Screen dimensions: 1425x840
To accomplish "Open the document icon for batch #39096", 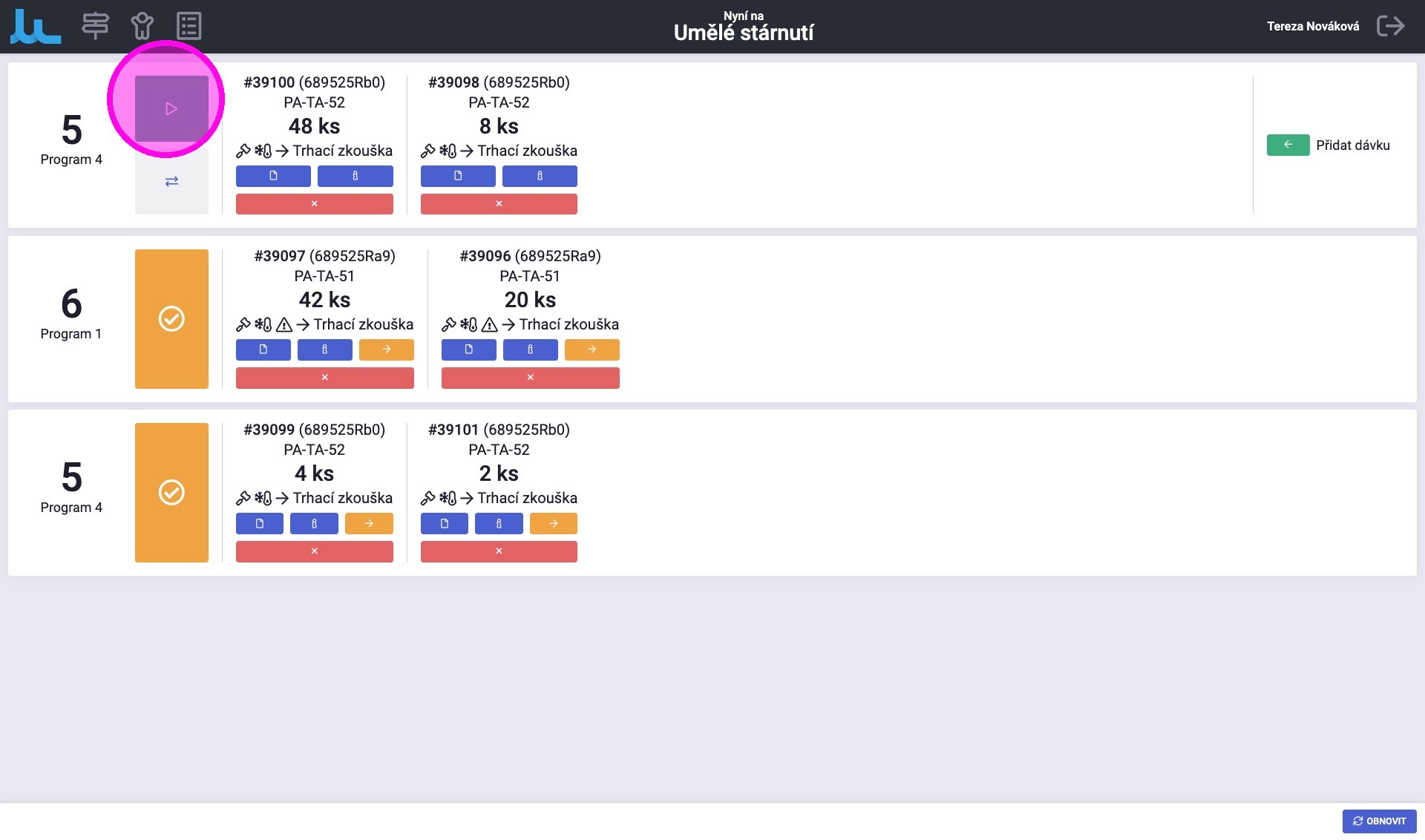I will 468,350.
